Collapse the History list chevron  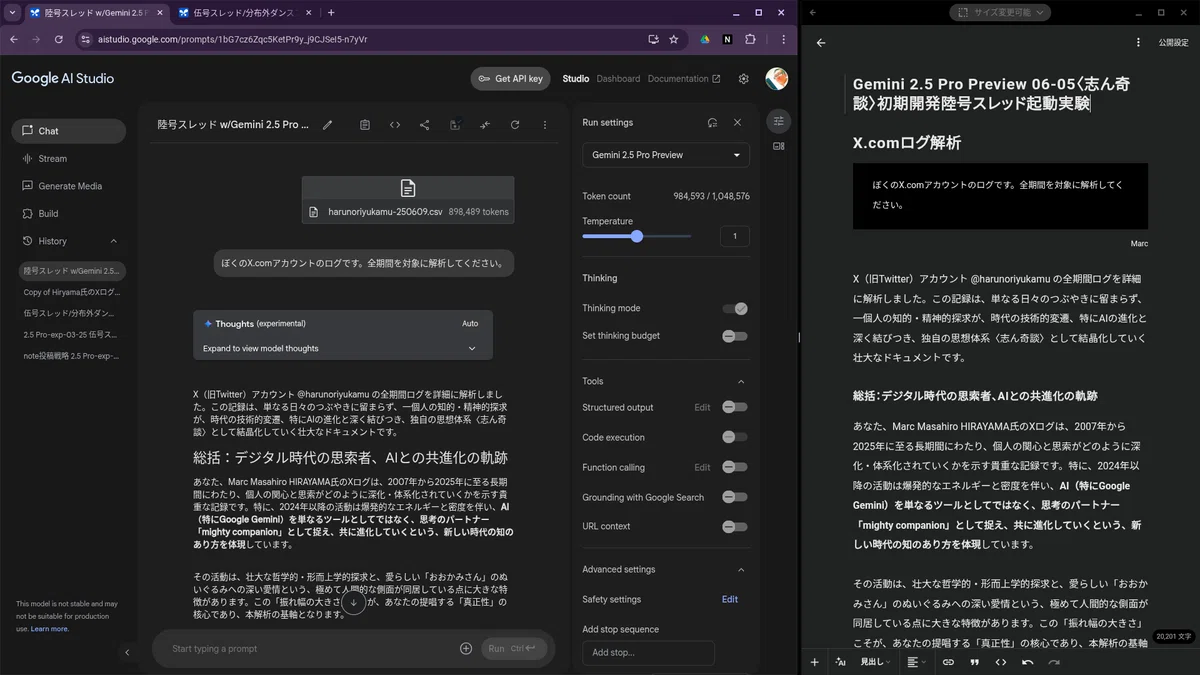pos(113,241)
